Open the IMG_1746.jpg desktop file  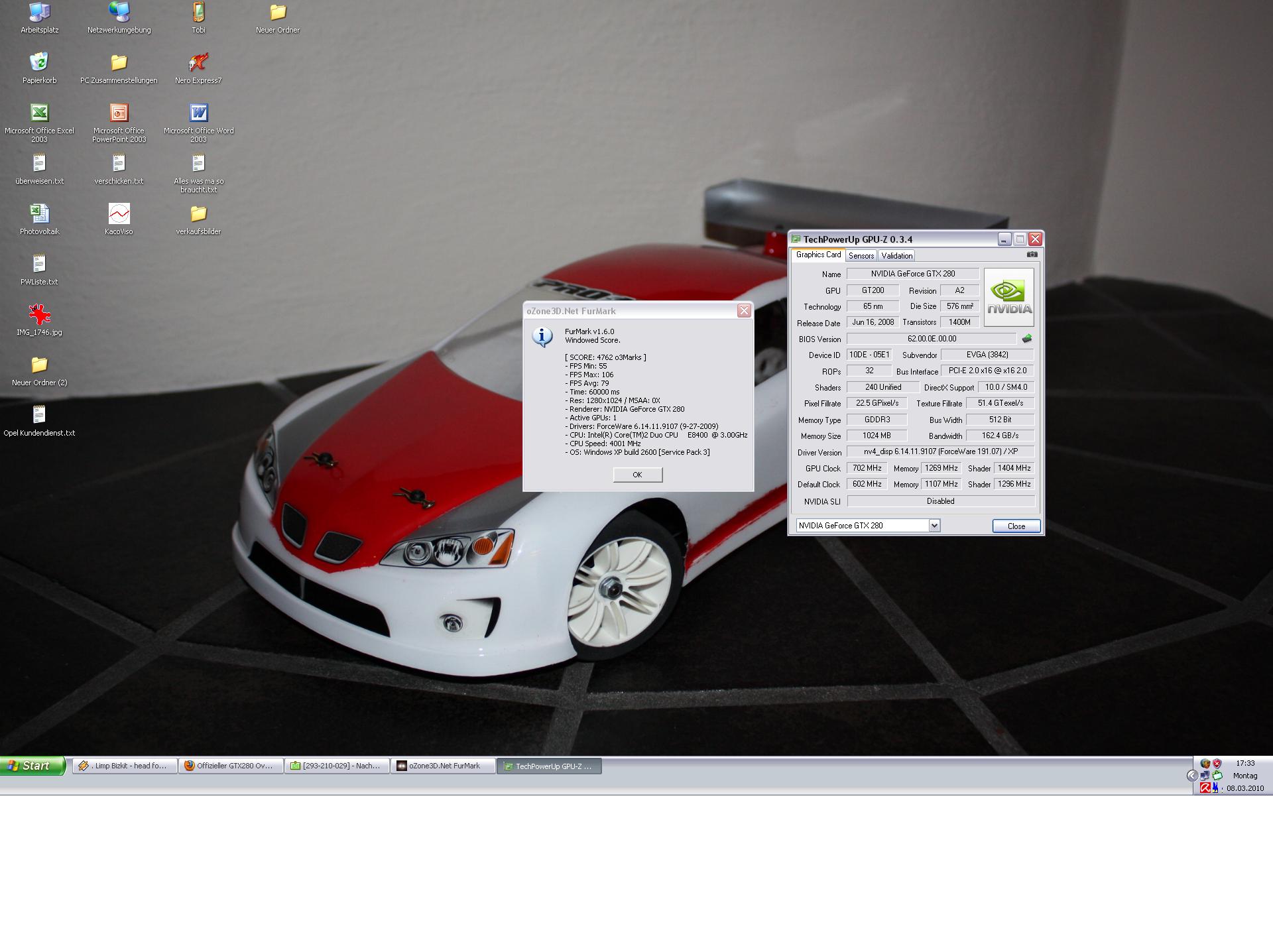click(x=39, y=315)
